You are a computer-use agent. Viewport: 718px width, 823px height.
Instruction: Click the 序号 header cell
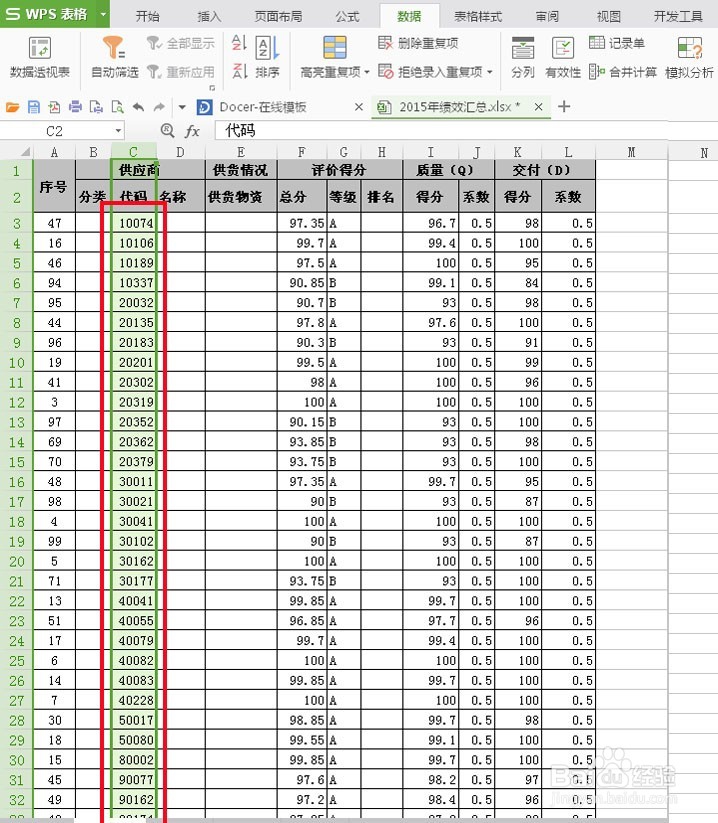pyautogui.click(x=54, y=186)
